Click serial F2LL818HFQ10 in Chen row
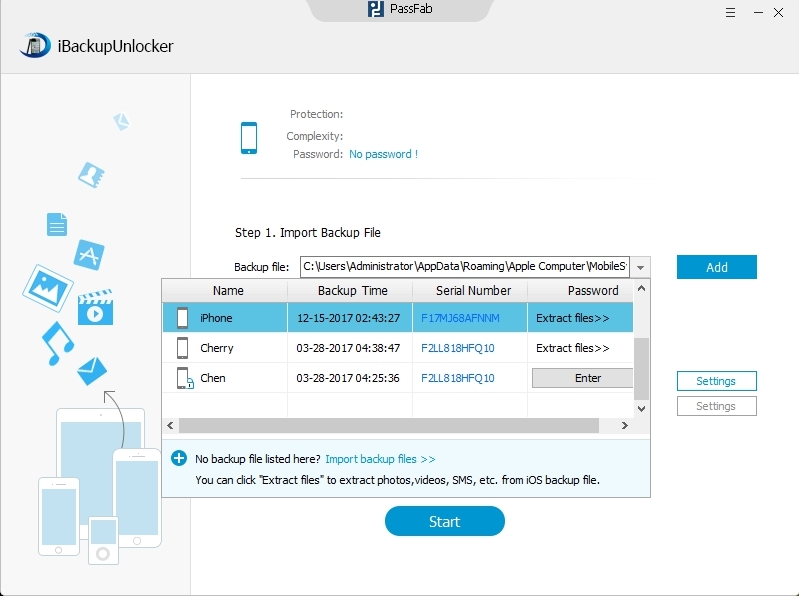This screenshot has width=799, height=596. tap(458, 378)
